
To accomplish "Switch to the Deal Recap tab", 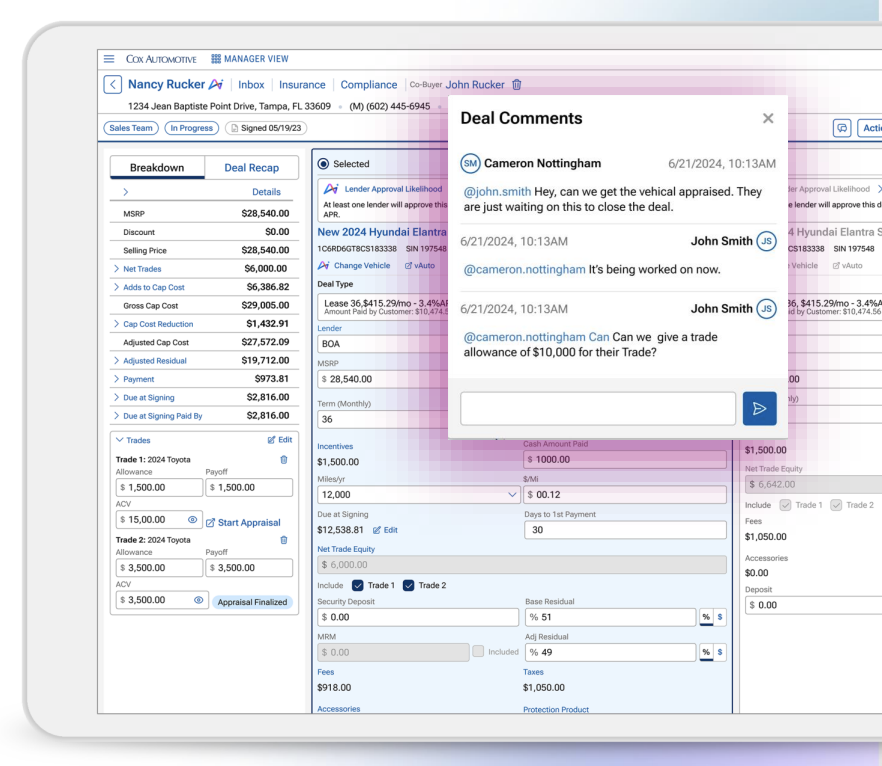I will [x=251, y=168].
